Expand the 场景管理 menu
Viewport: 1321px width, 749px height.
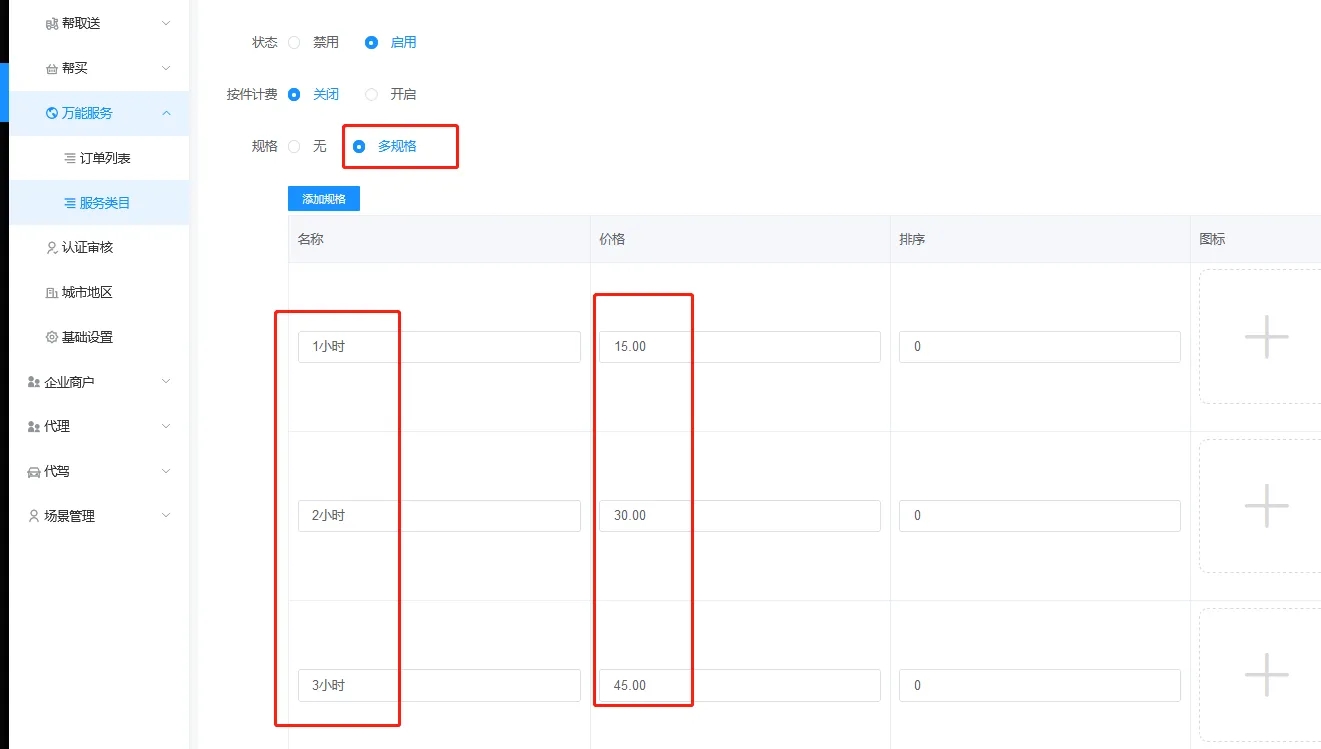pyautogui.click(x=166, y=516)
